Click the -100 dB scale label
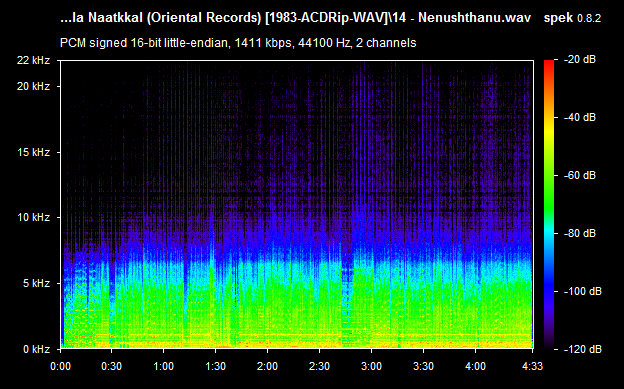This screenshot has height=389, width=624. pos(582,291)
